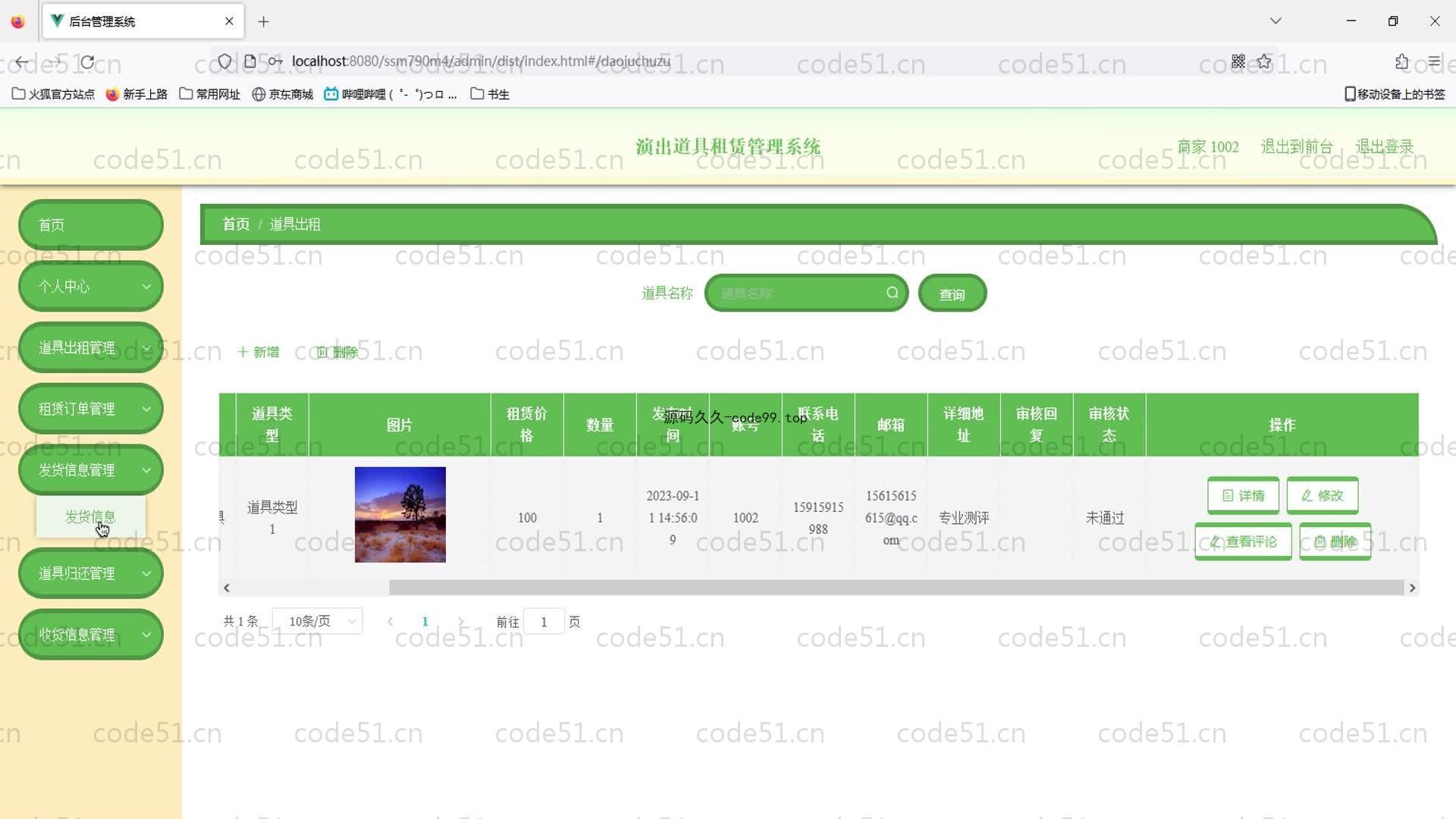Click the table scroll right arrow
The width and height of the screenshot is (1456, 819).
pos(1412,588)
